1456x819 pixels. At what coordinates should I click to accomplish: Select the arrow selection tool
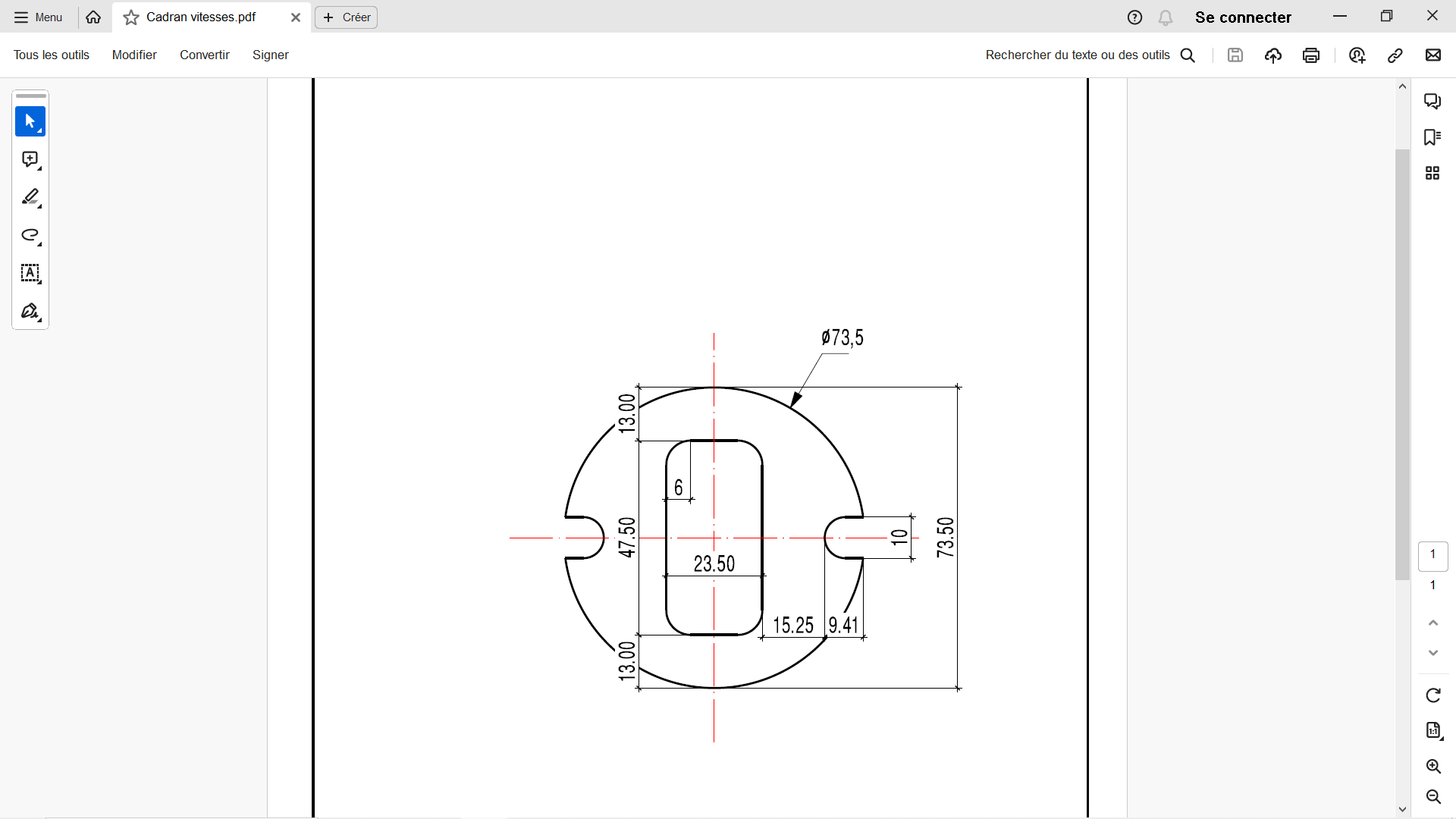(x=30, y=121)
